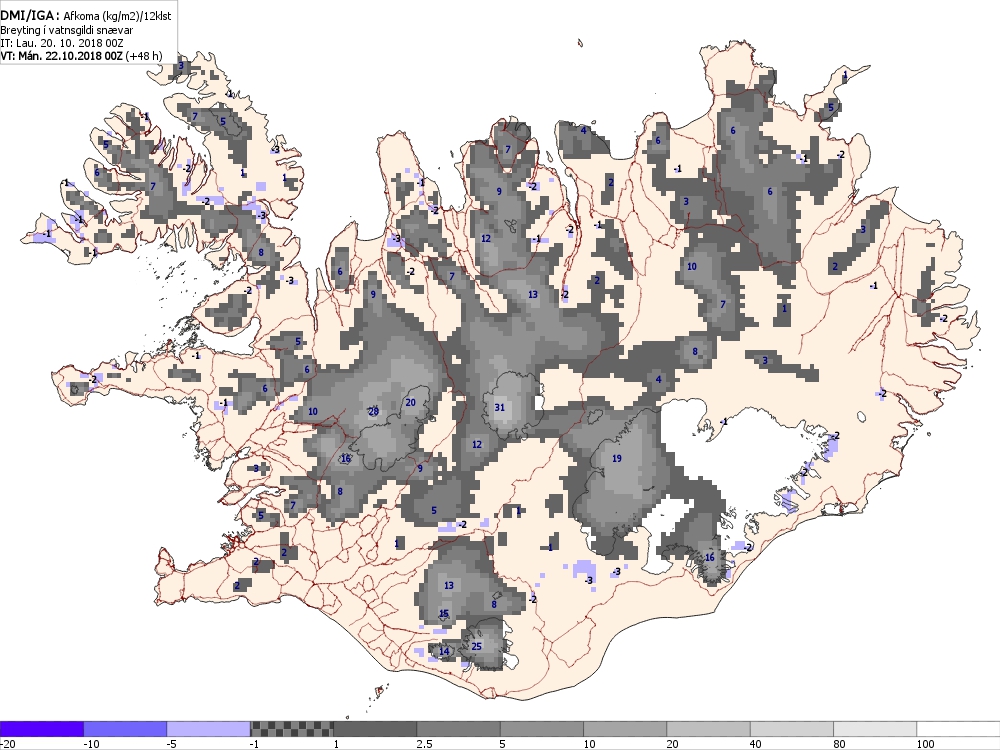Click the gray legend swatch between 2.5 and 5

459,728
